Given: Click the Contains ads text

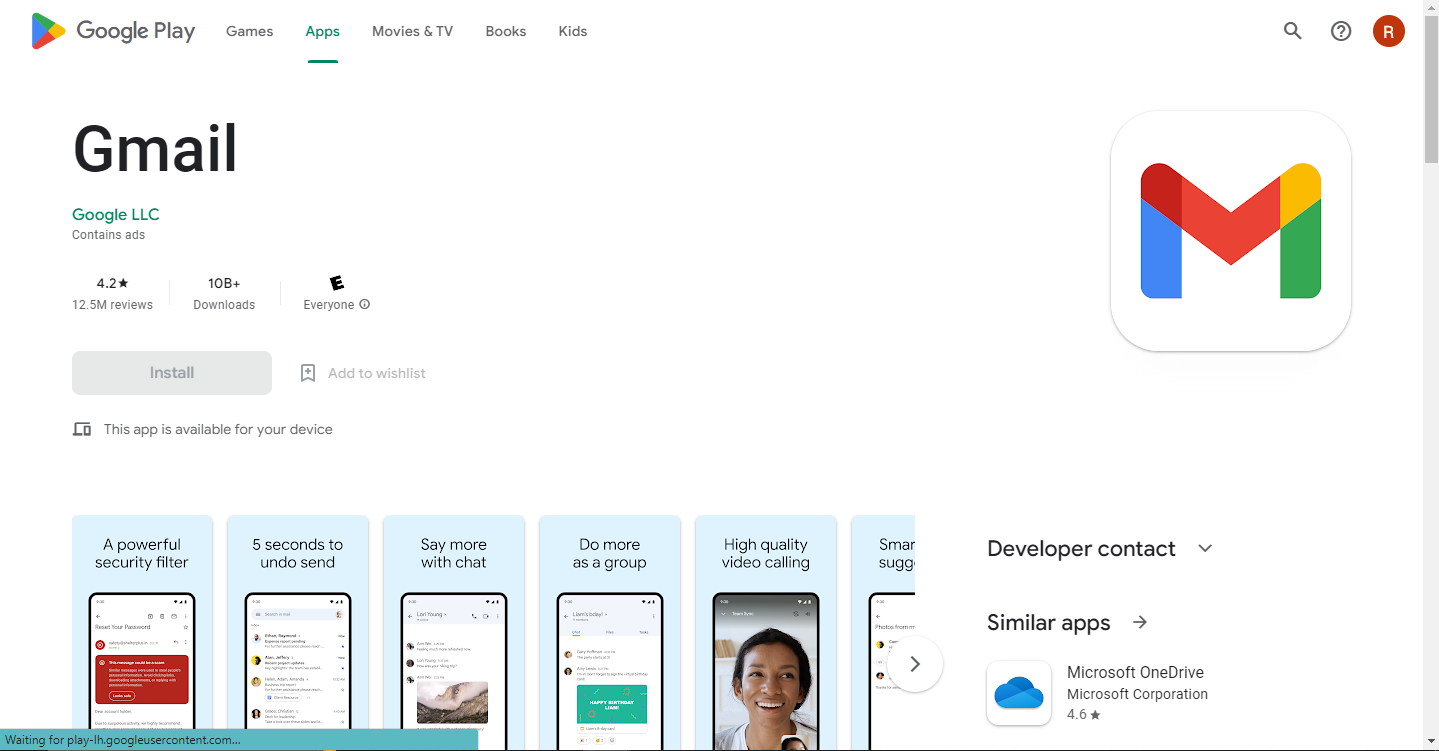Looking at the screenshot, I should (108, 235).
